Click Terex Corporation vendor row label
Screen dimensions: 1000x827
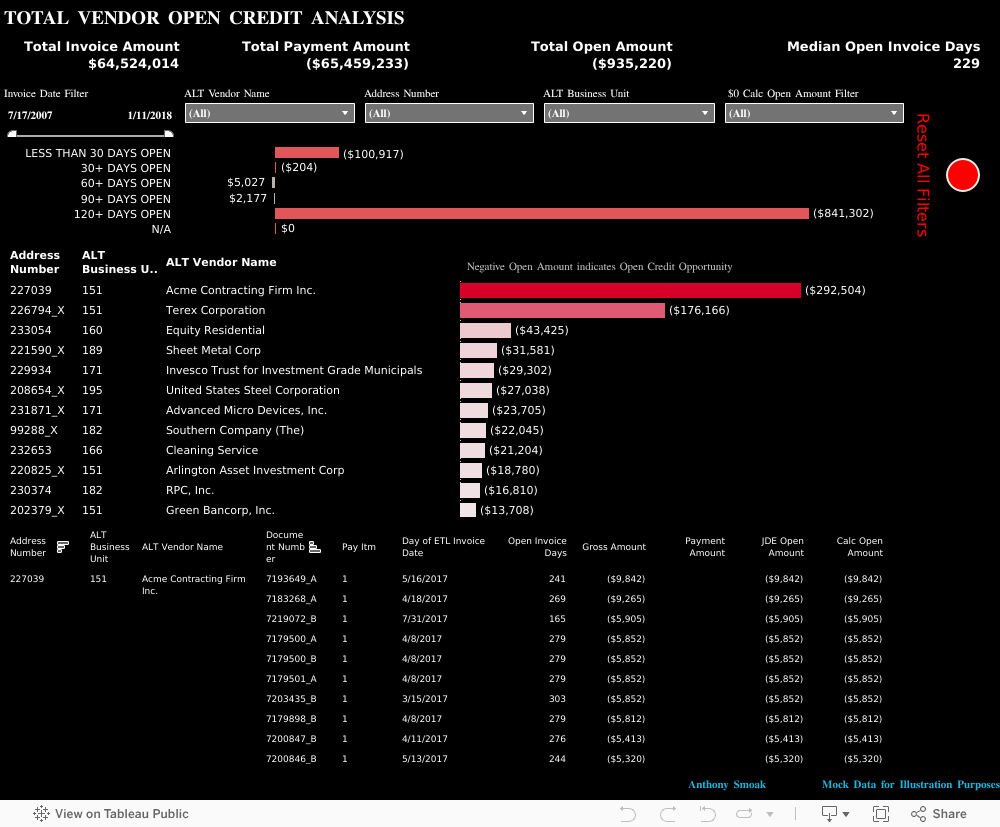coord(215,310)
